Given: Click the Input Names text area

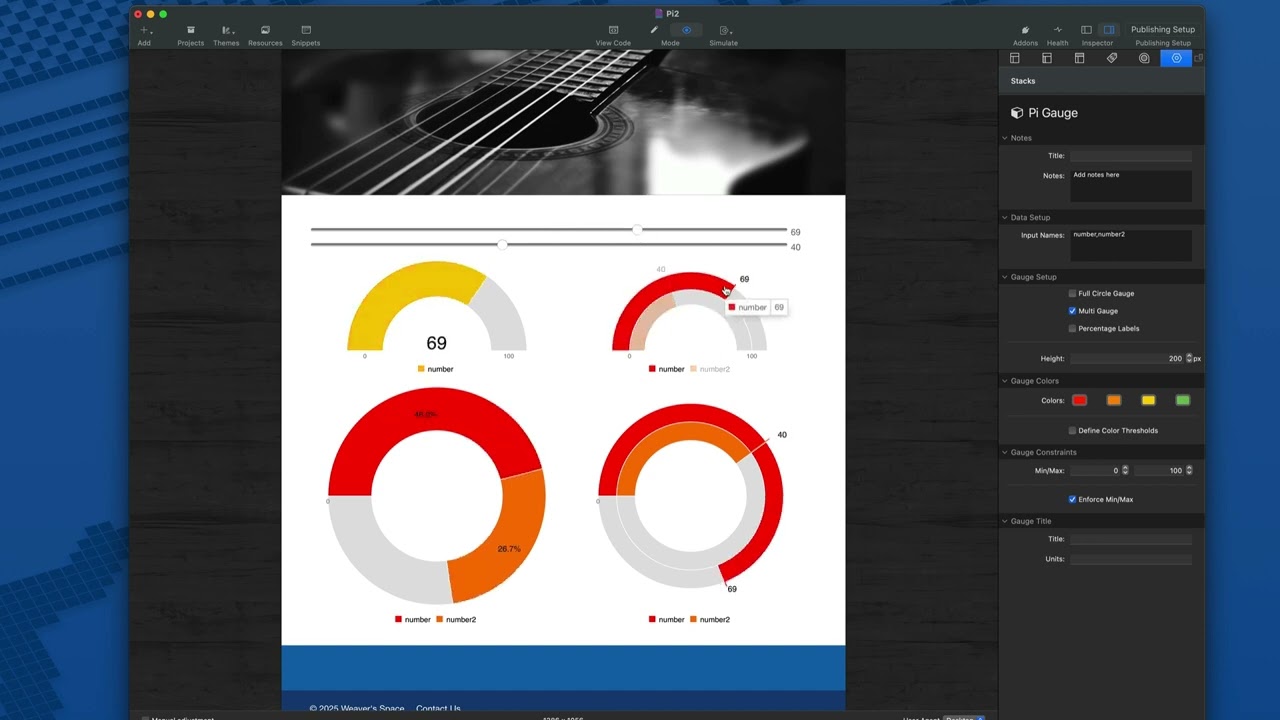Looking at the screenshot, I should [x=1131, y=246].
